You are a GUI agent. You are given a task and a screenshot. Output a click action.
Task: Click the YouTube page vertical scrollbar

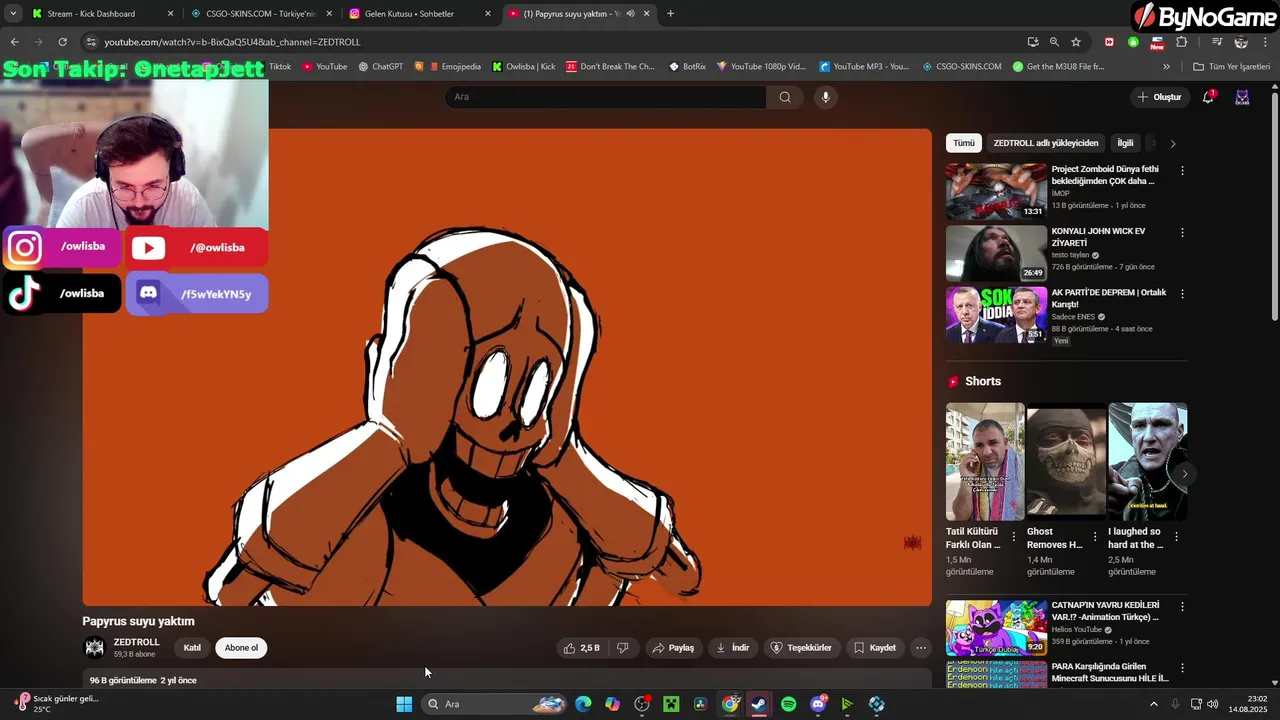[x=1274, y=205]
